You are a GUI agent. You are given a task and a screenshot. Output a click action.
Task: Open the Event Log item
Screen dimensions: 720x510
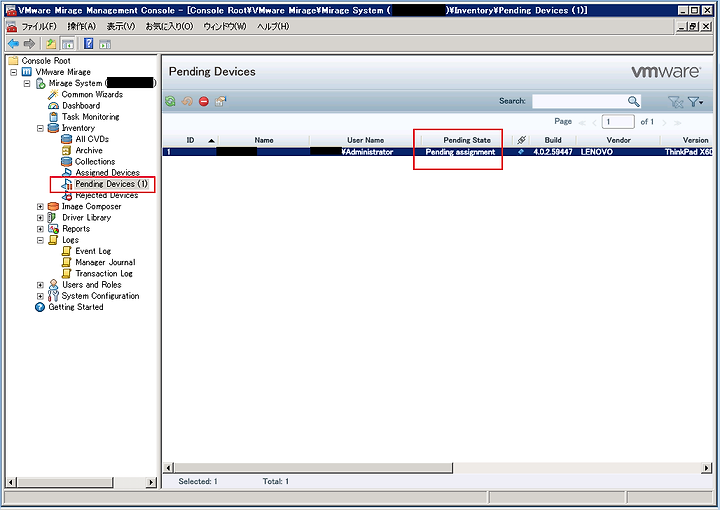93,251
